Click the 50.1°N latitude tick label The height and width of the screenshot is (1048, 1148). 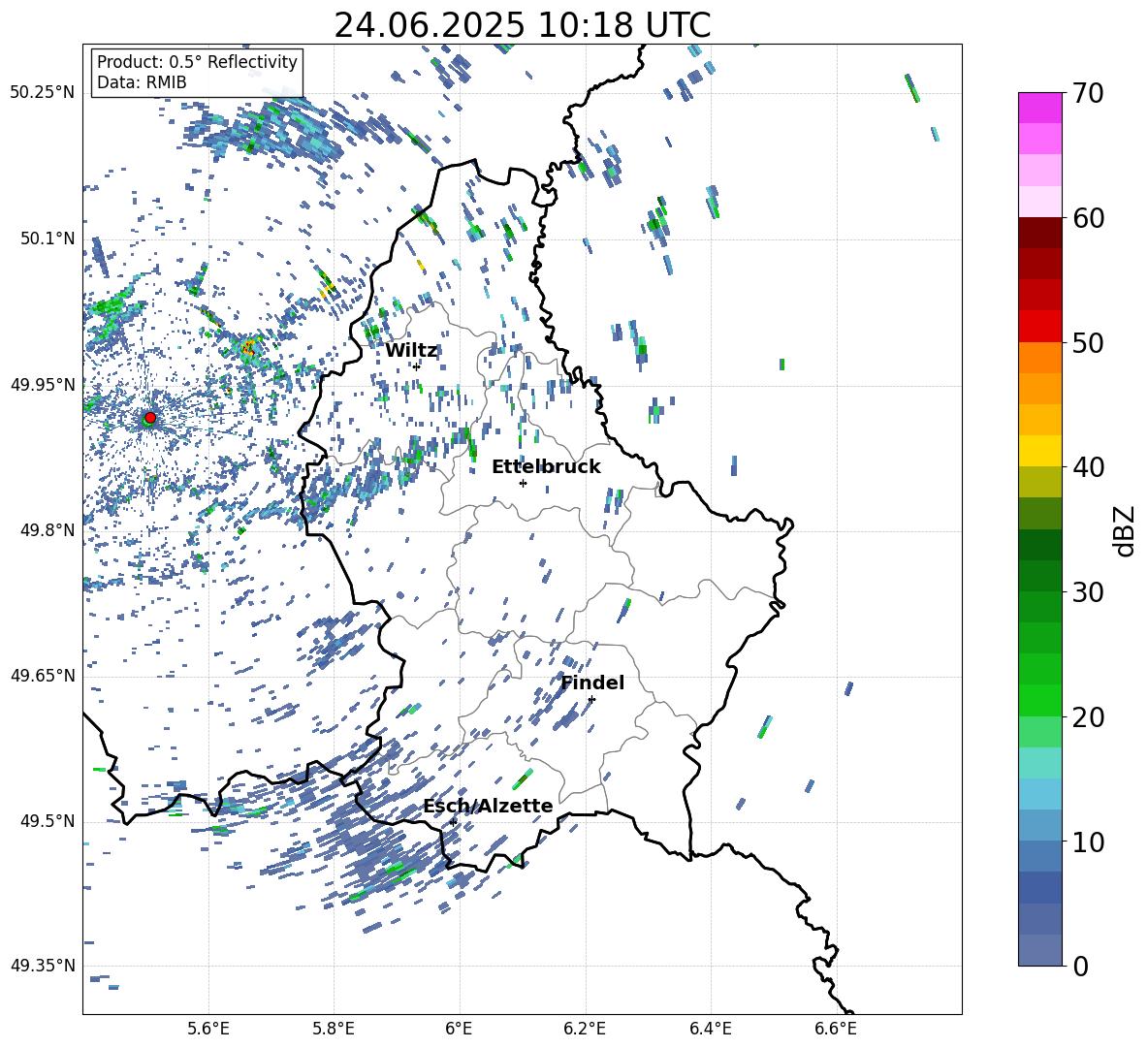[x=47, y=238]
